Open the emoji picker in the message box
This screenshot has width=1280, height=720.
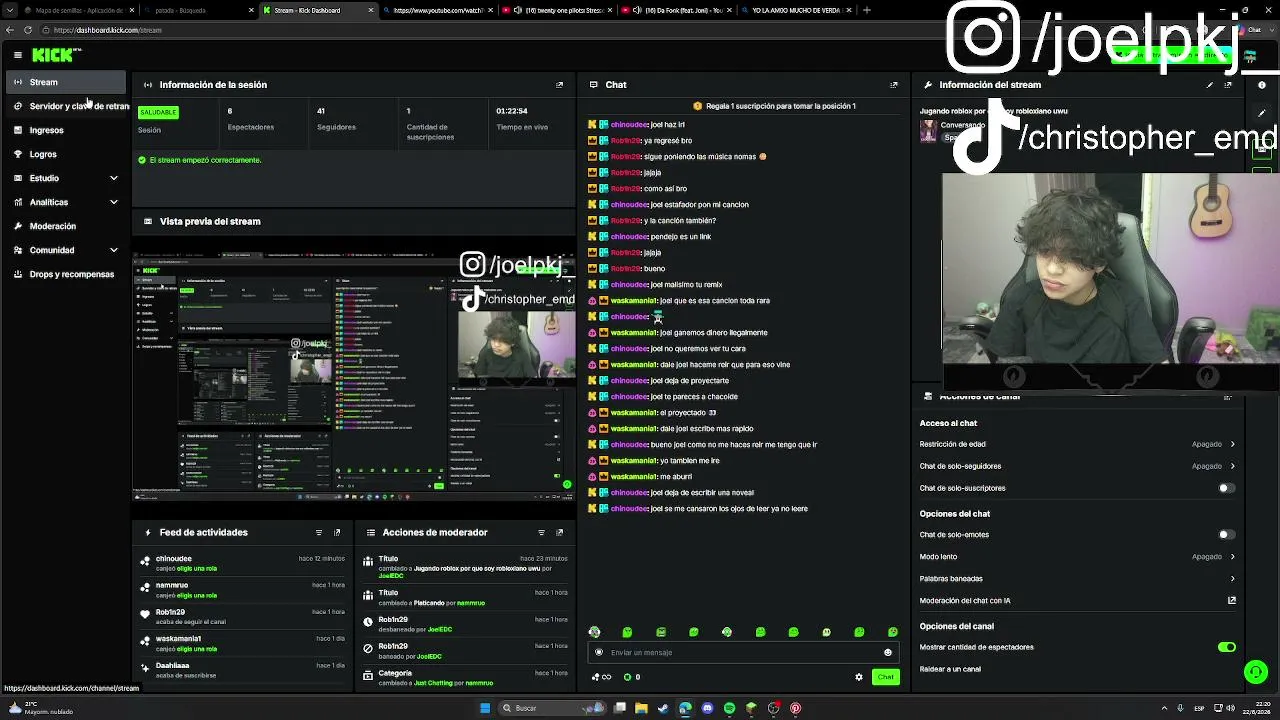887,653
